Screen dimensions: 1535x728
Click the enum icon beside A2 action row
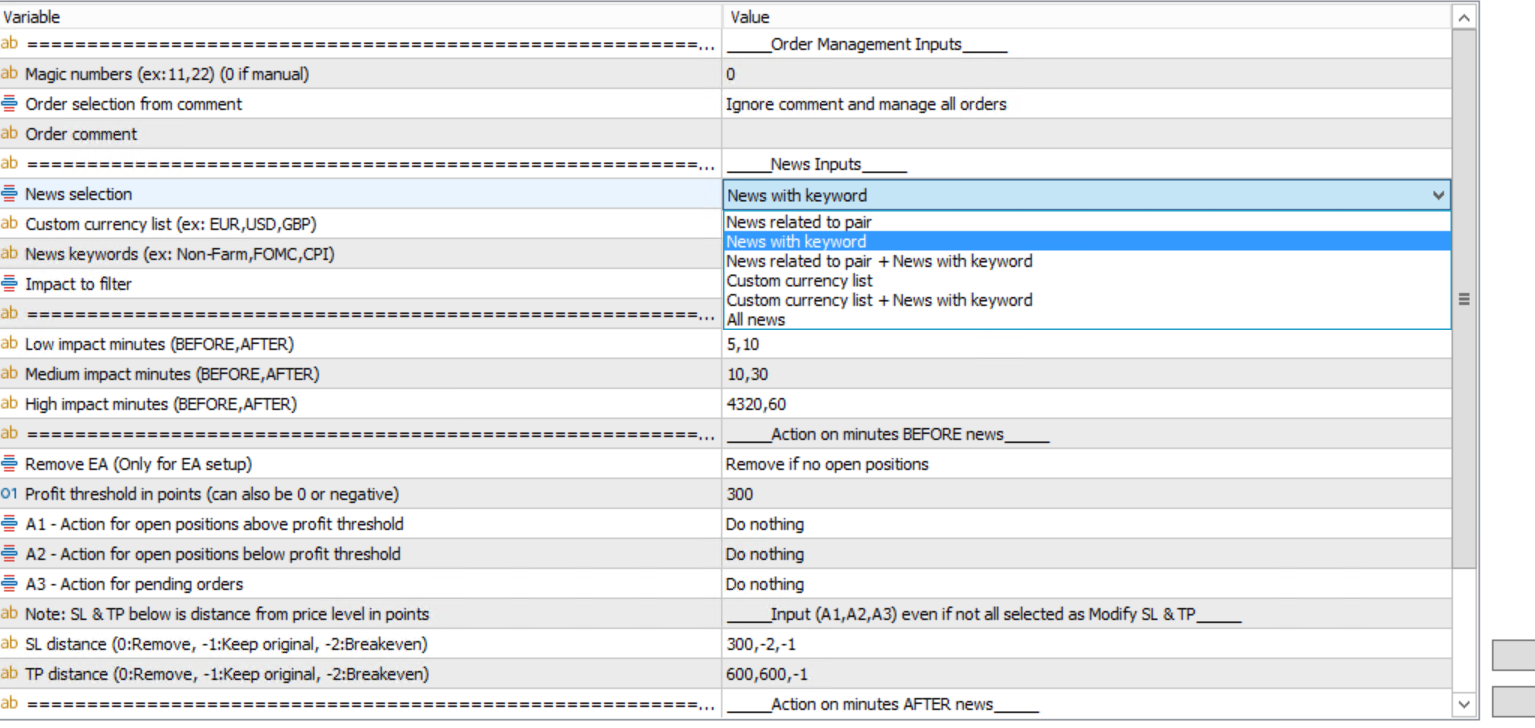9,554
